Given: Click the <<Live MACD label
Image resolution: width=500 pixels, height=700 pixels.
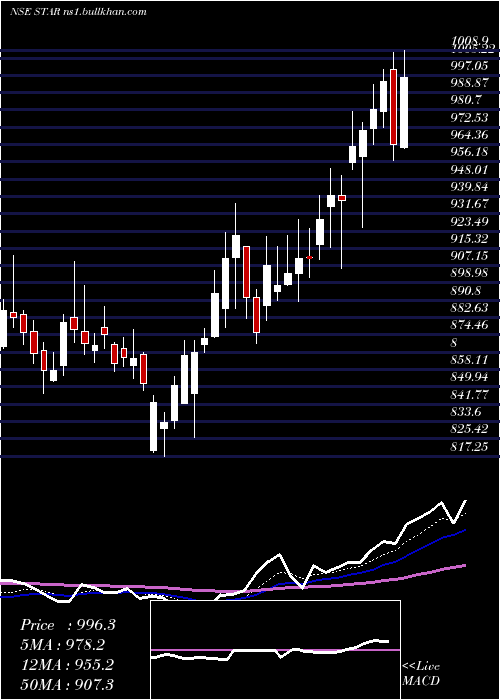Looking at the screenshot, I should click(421, 674).
